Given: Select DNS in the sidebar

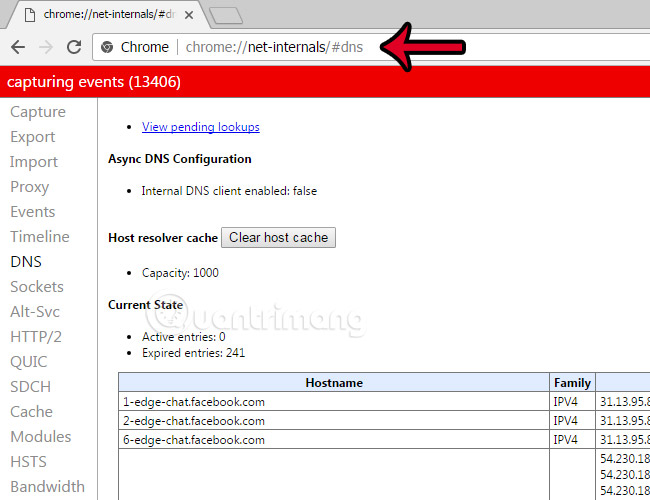Looking at the screenshot, I should click(26, 262).
